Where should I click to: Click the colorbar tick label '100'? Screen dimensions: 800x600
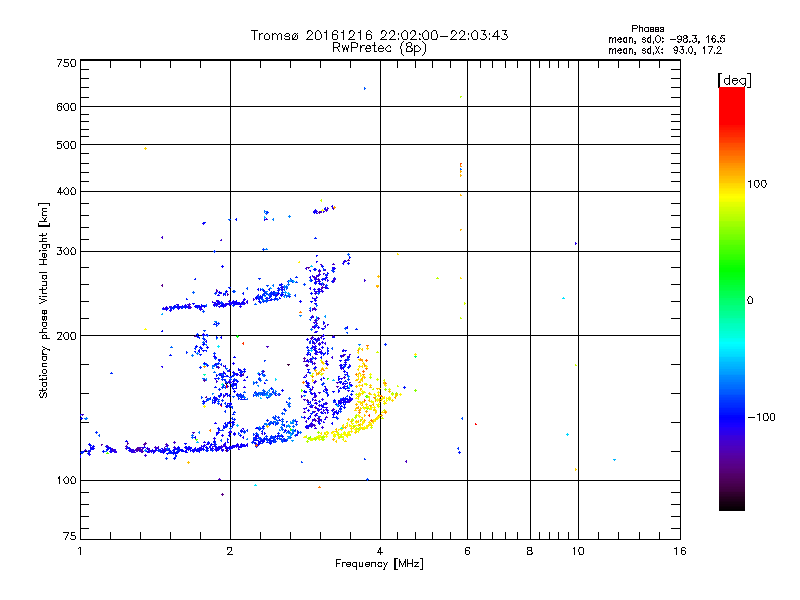[x=757, y=184]
